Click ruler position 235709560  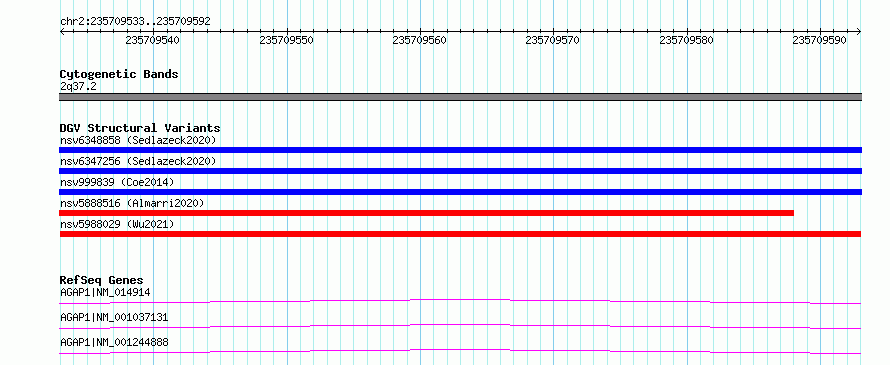pos(420,40)
